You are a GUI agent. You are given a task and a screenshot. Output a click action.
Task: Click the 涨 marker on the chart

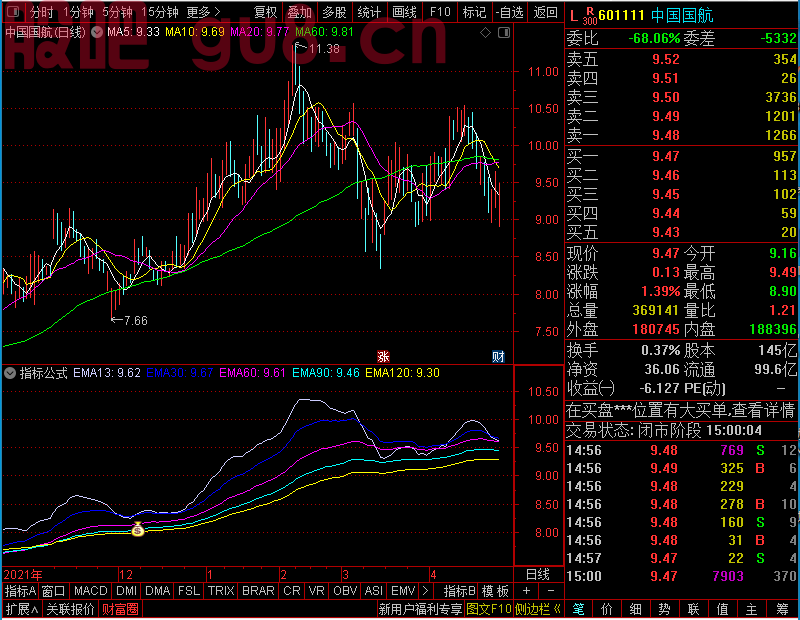(x=383, y=356)
